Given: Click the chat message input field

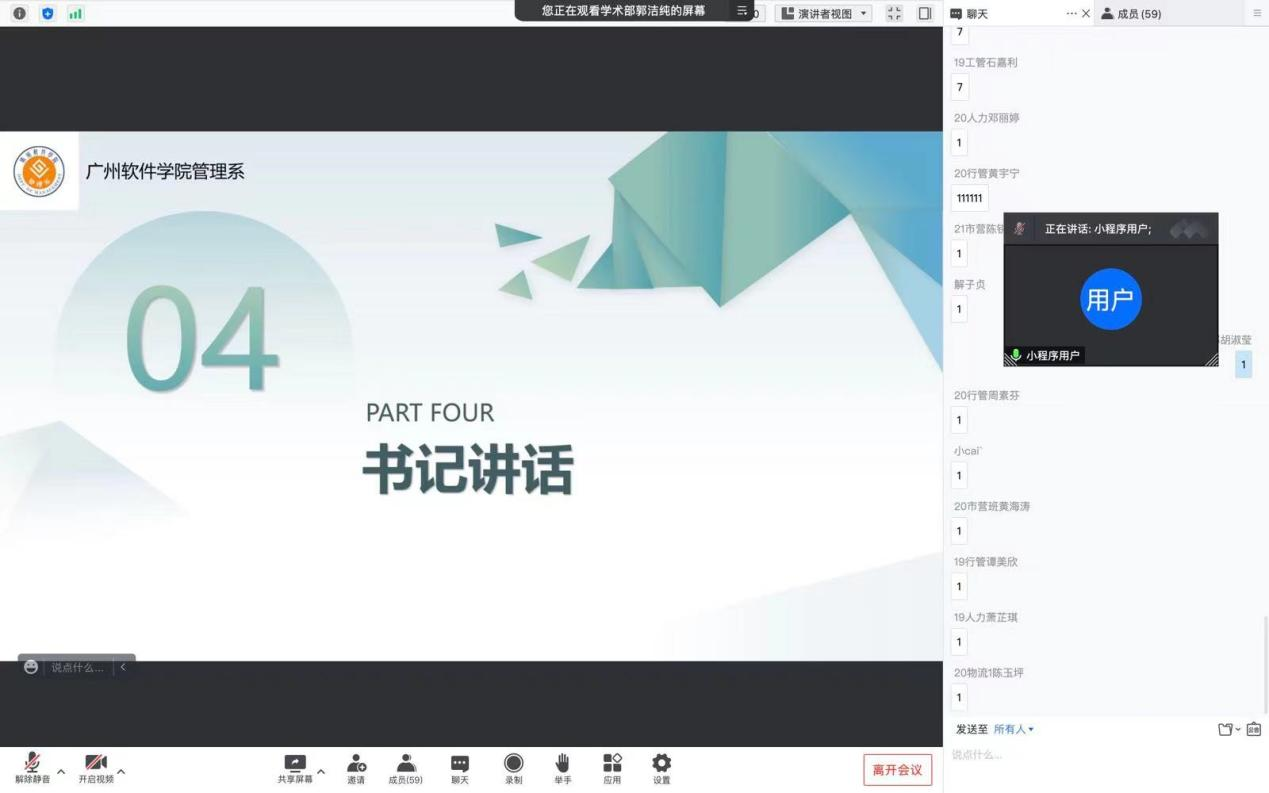Looking at the screenshot, I should (x=1100, y=755).
